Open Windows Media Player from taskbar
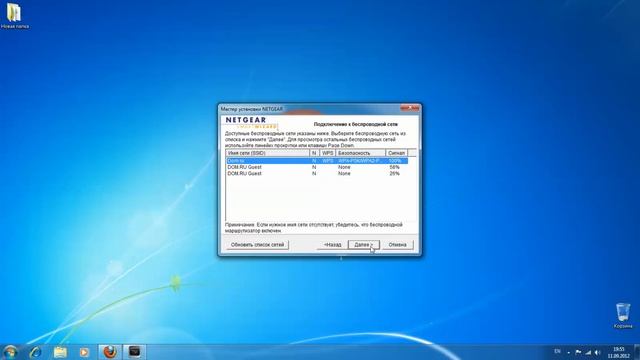 [84, 352]
